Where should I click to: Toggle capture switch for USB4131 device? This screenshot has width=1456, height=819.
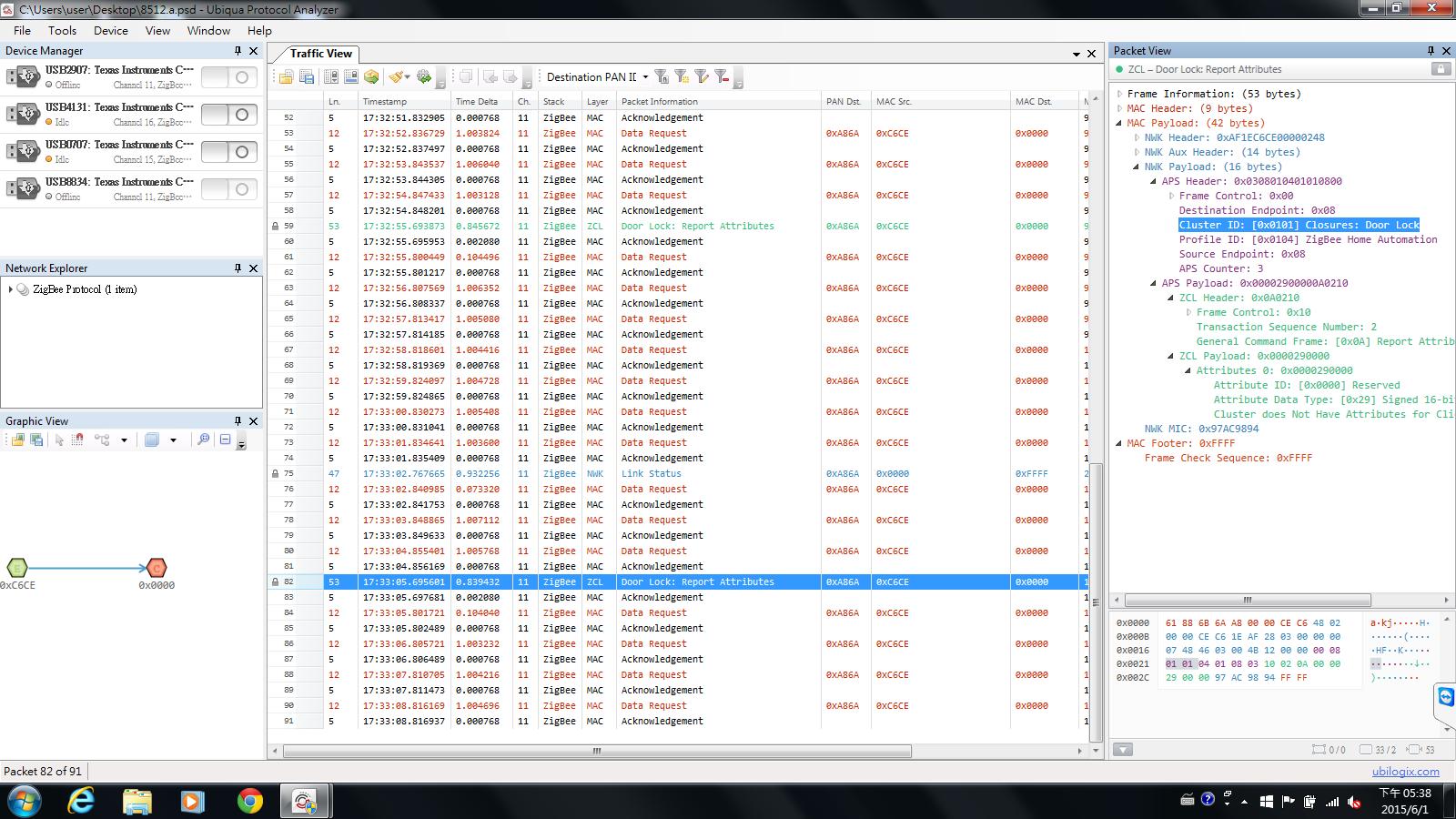point(227,115)
